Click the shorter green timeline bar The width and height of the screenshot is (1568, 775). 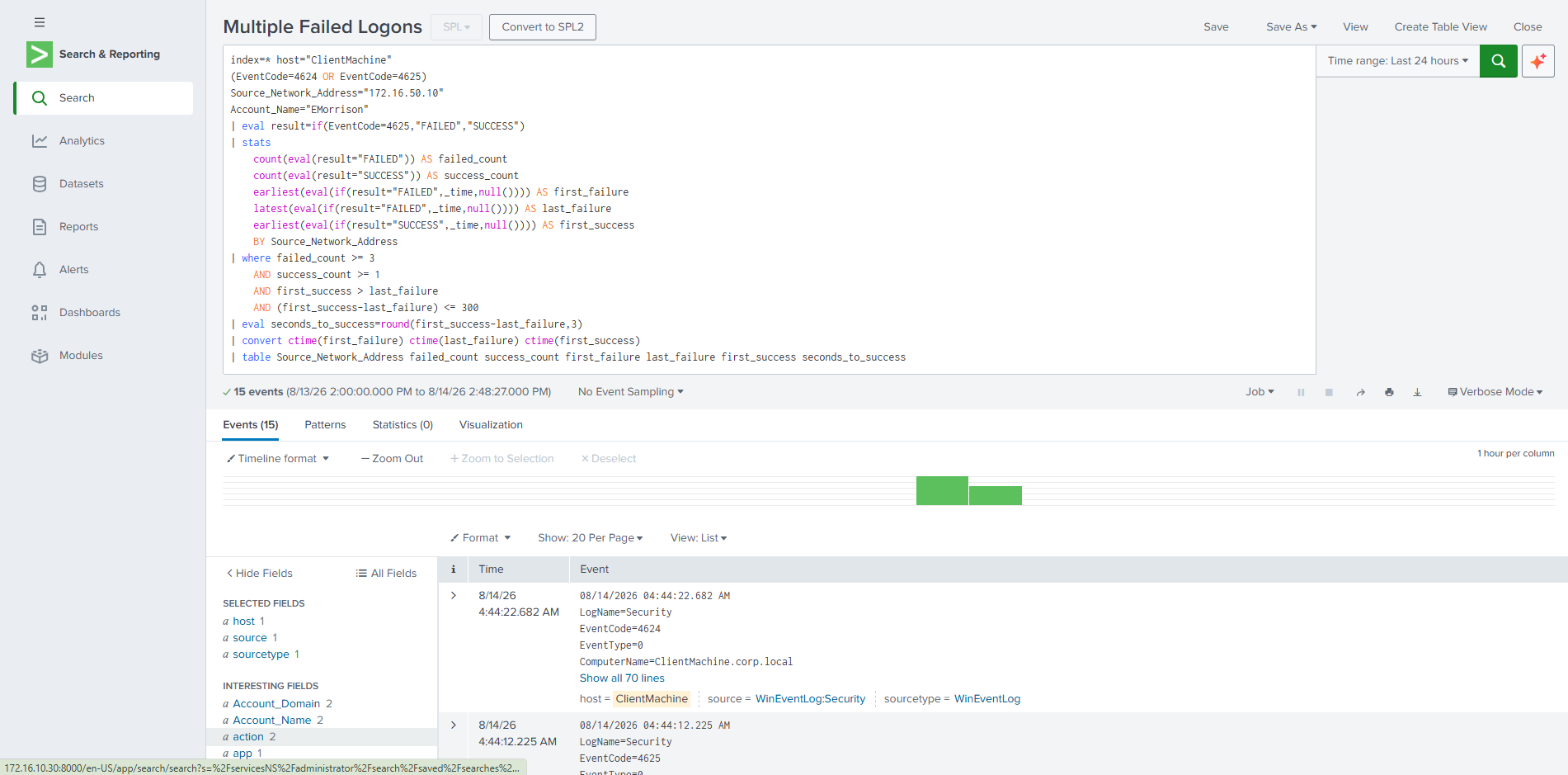pos(996,496)
